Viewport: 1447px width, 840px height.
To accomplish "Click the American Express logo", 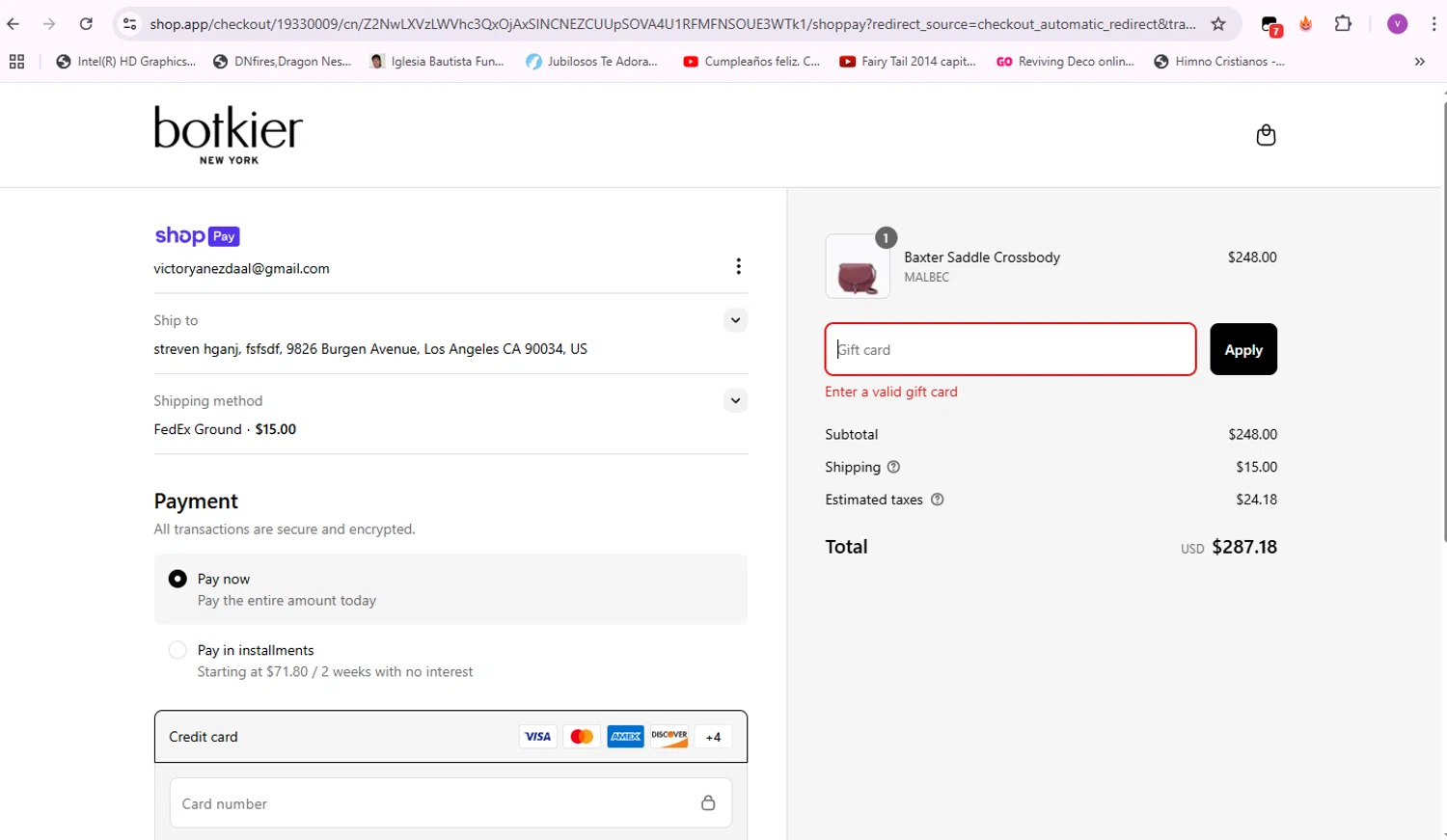I will tap(625, 737).
